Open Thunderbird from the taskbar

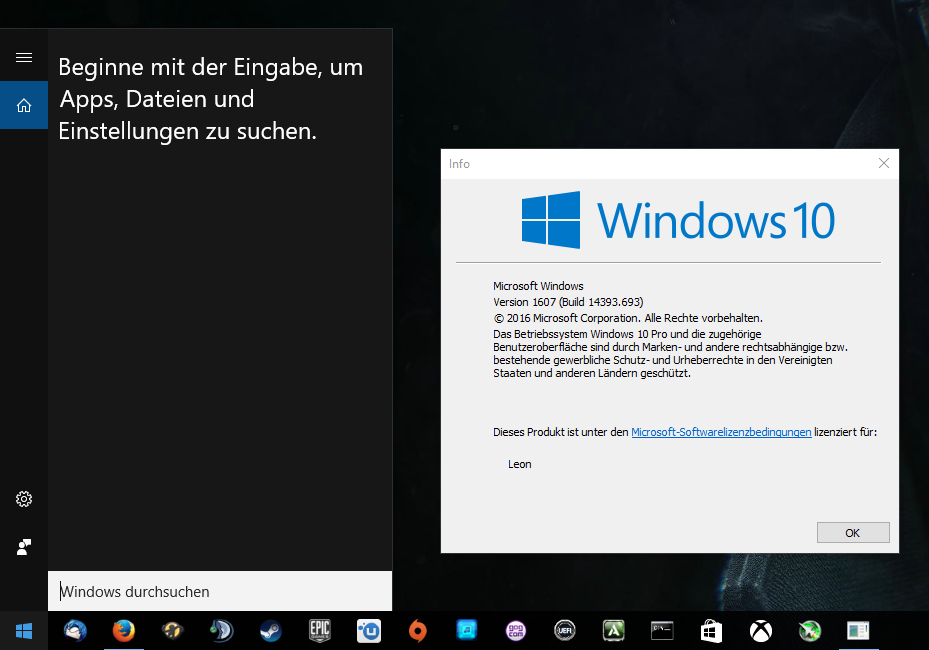coord(75,631)
